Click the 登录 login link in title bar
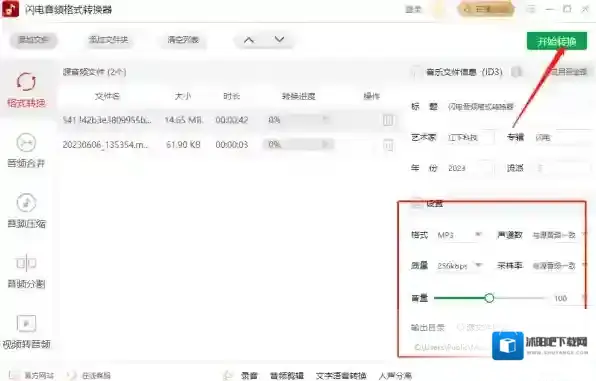This screenshot has height=381, width=596. [x=414, y=9]
